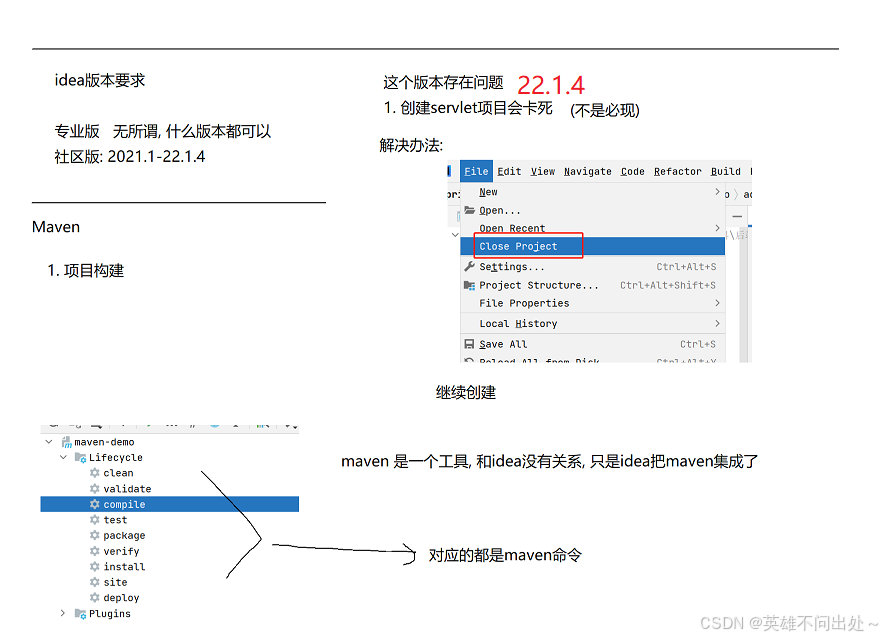This screenshot has height=638, width=885.
Task: Click the wrench icon beside Settings...
Action: click(x=469, y=266)
